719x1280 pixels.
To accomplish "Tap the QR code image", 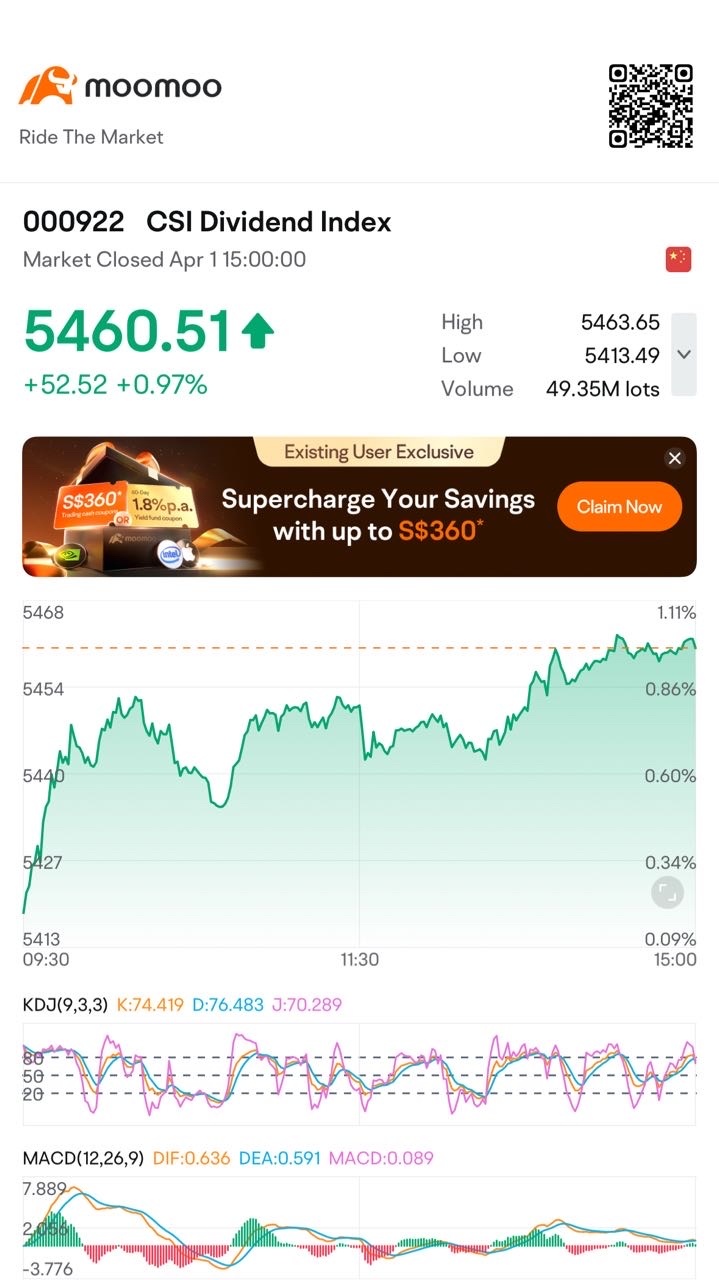I will coord(651,106).
